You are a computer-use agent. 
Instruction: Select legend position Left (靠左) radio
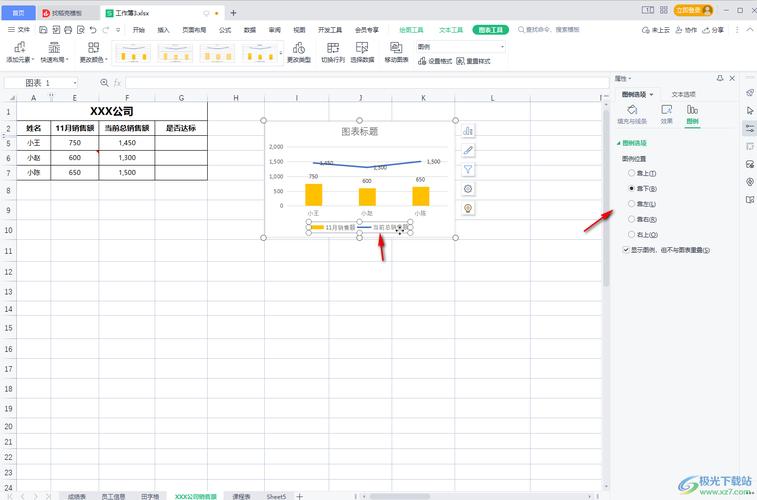pyautogui.click(x=631, y=204)
